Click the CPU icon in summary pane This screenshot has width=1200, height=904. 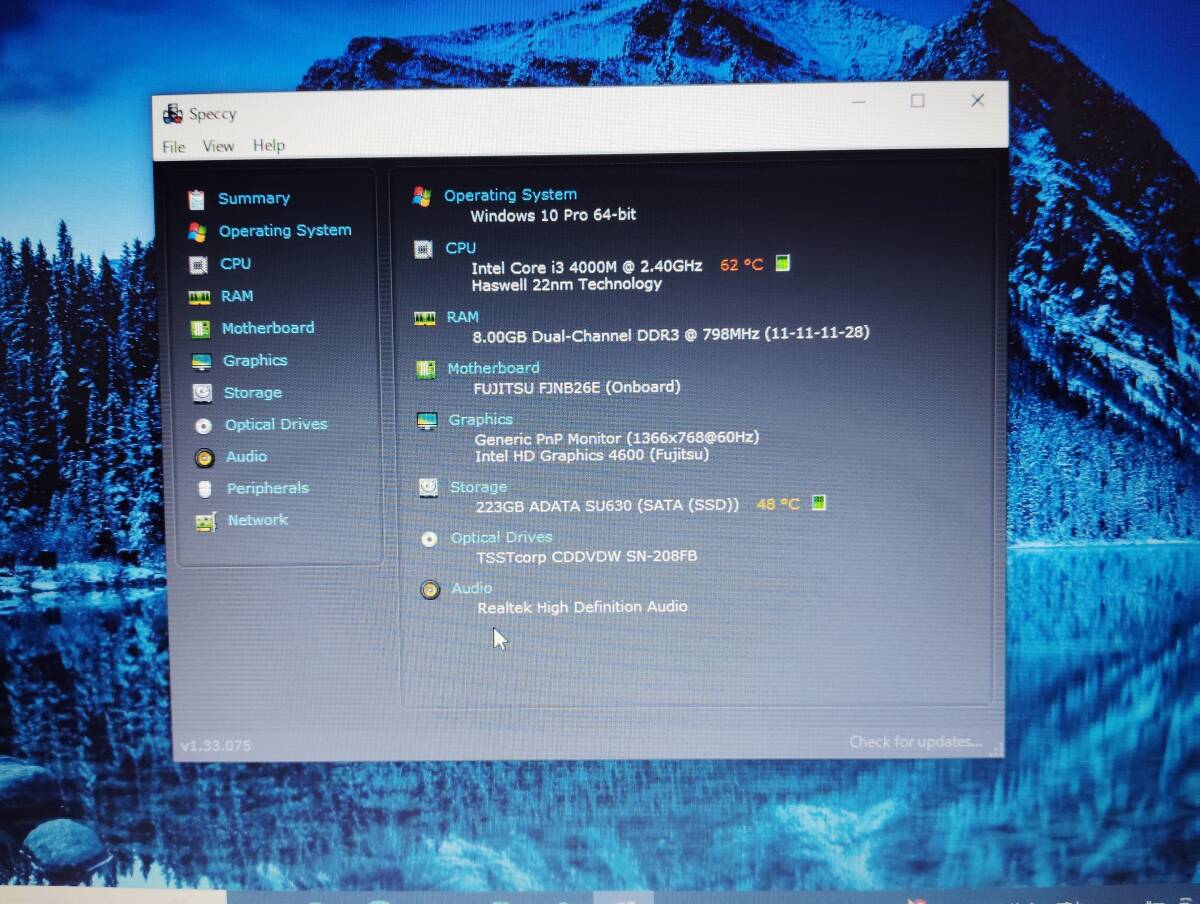(x=424, y=249)
